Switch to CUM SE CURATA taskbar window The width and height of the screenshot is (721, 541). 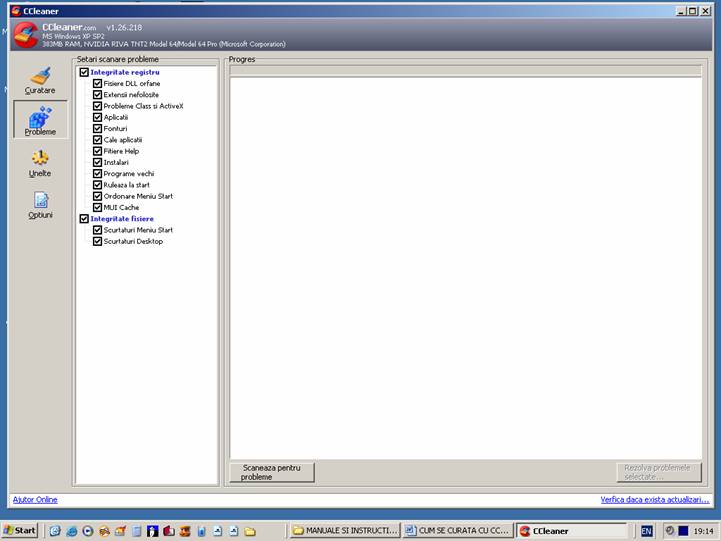click(x=458, y=530)
